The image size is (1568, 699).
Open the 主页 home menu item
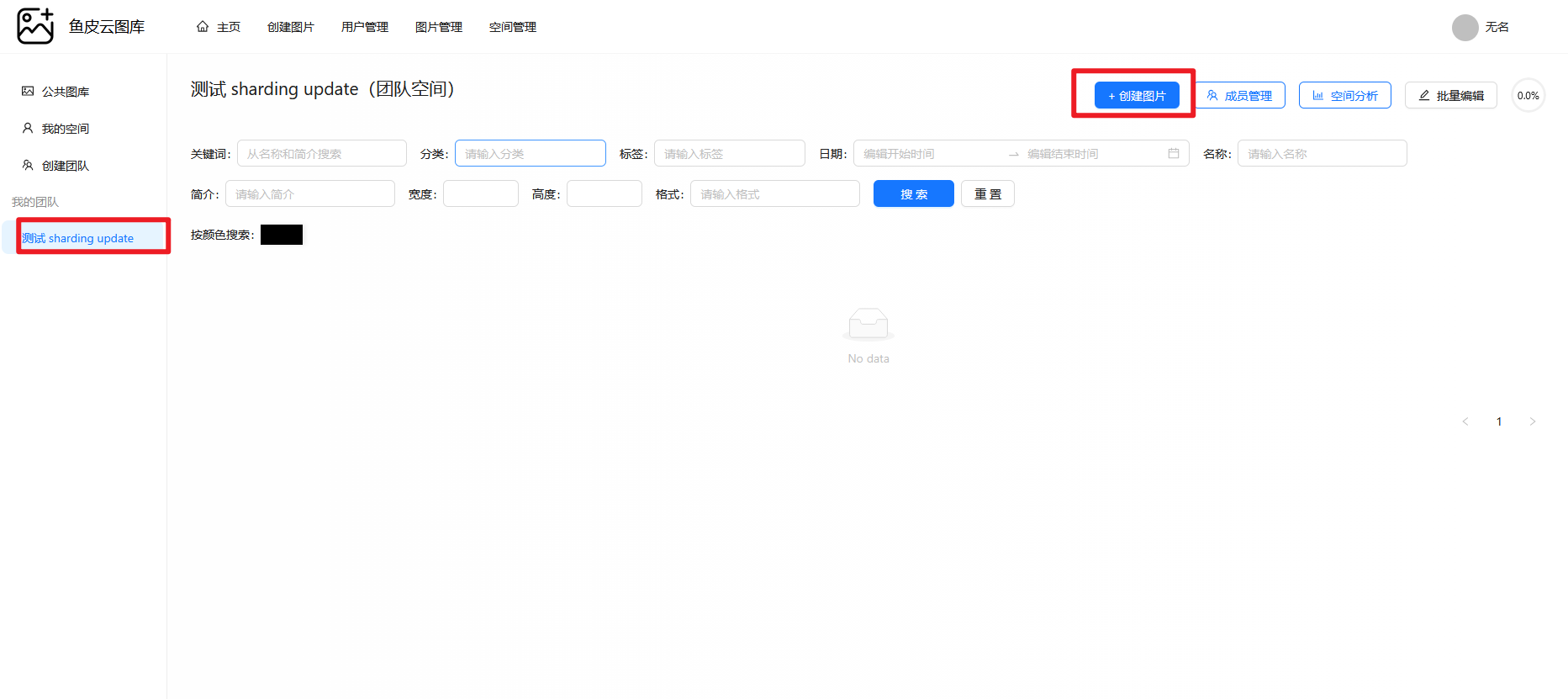(219, 27)
